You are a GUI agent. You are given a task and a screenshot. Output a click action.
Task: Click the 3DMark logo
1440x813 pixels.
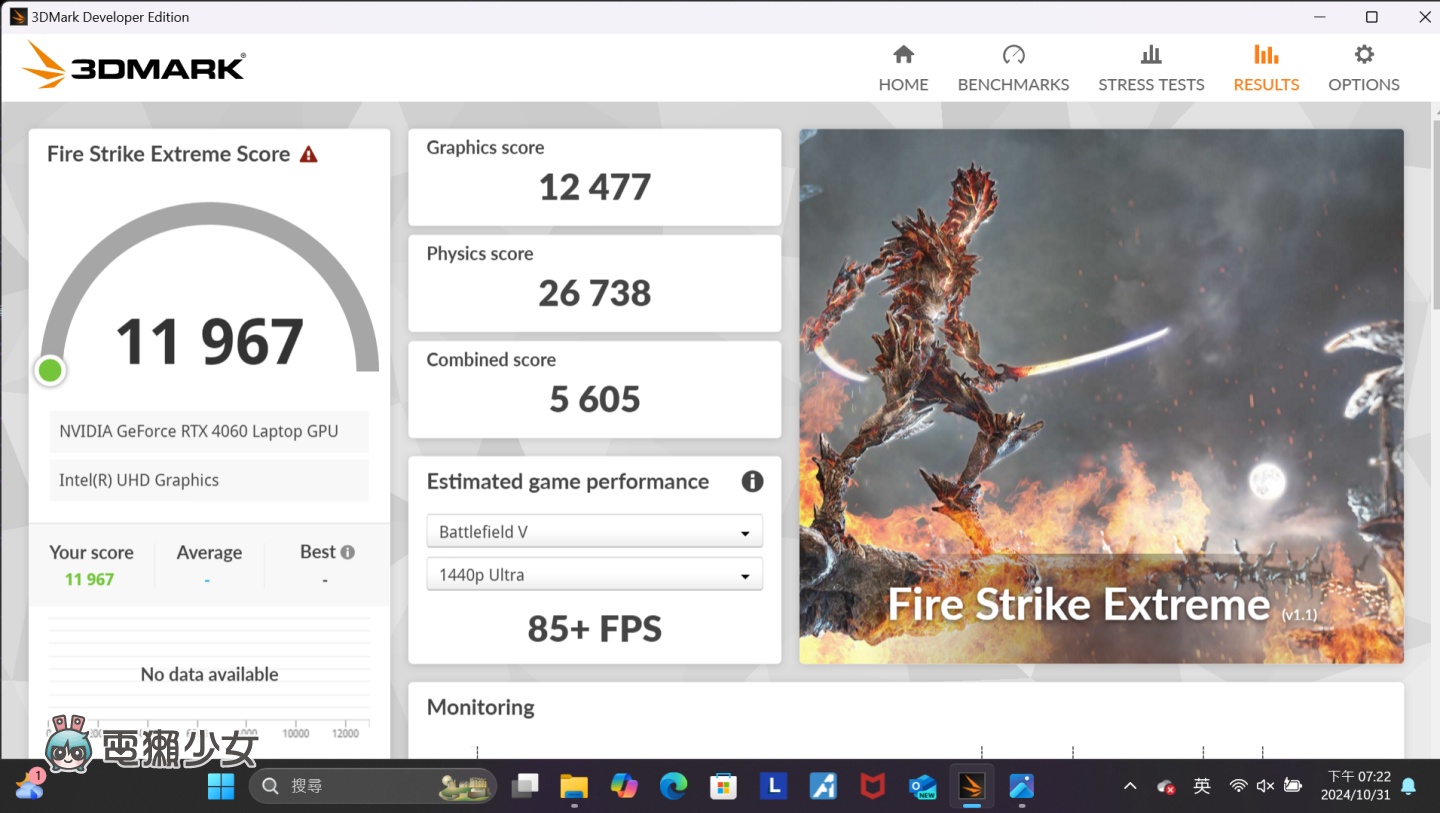click(x=134, y=66)
